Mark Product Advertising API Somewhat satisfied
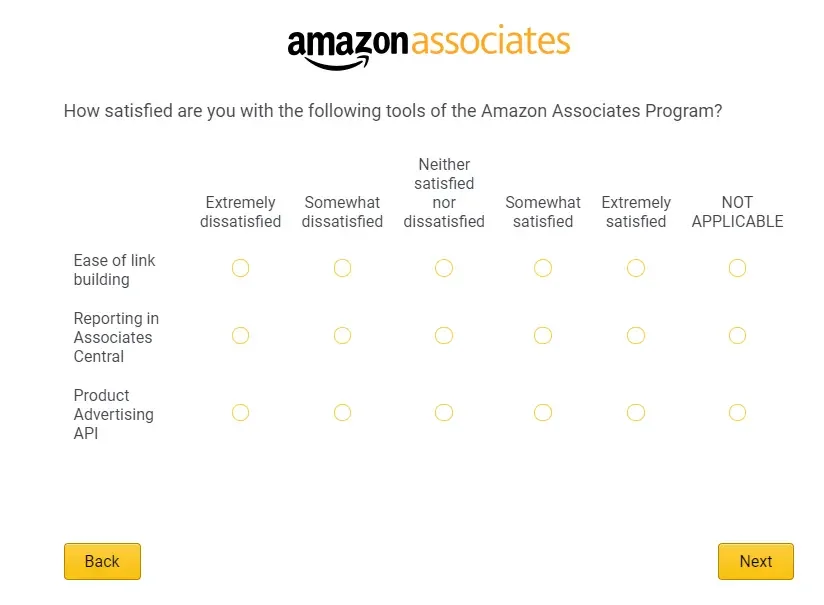 [543, 413]
